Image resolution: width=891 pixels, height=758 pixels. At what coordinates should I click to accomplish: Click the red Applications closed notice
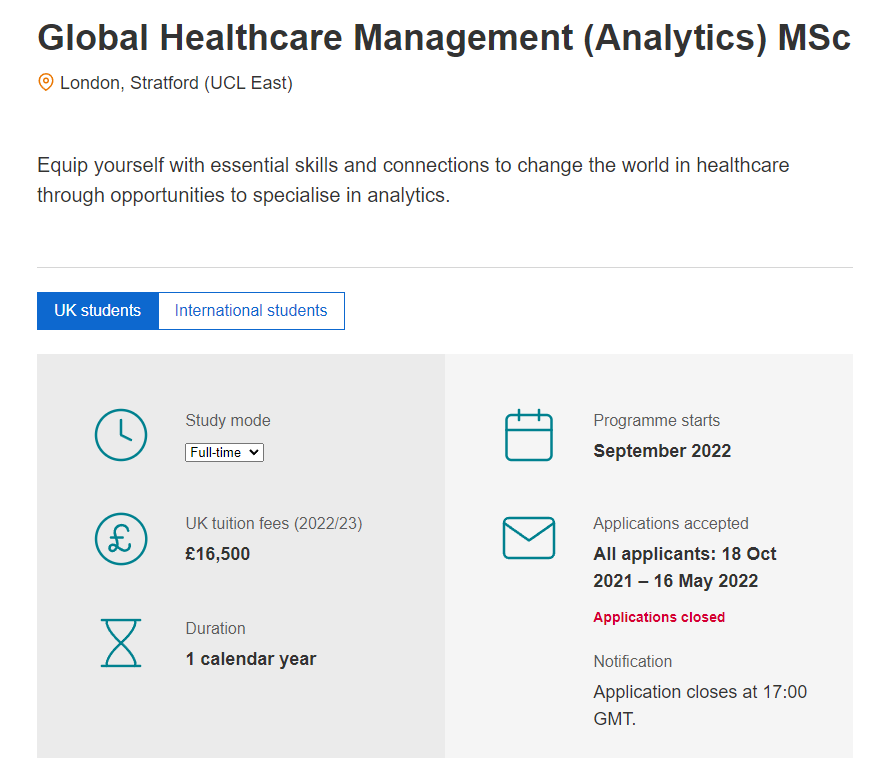click(x=659, y=617)
